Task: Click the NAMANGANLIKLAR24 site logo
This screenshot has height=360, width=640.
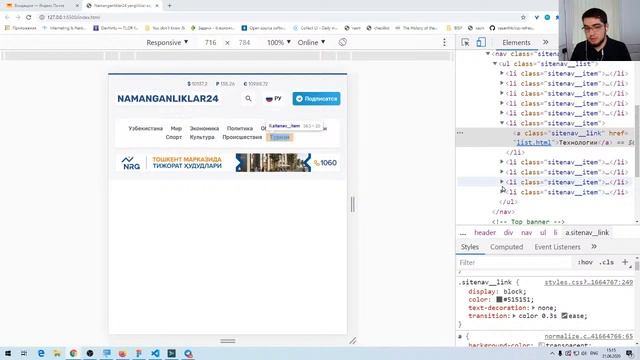Action: 168,99
